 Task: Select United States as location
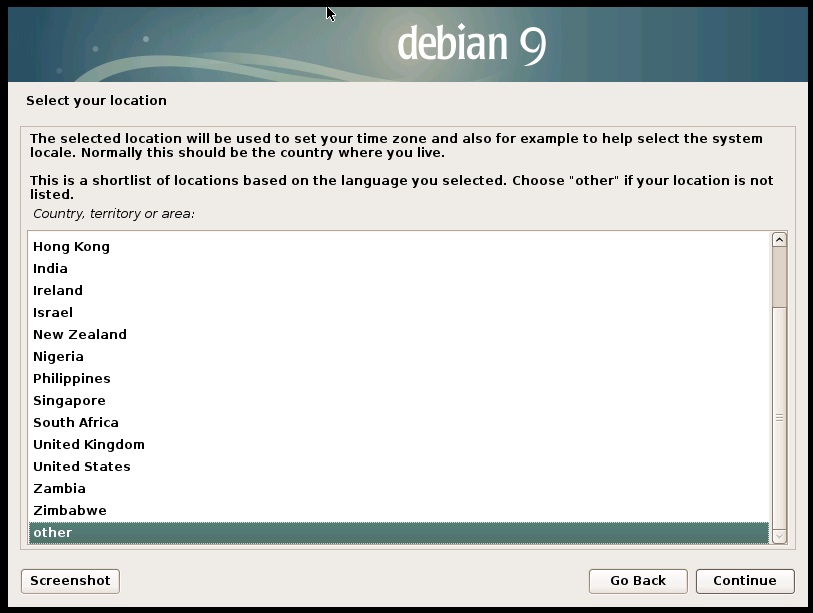point(82,466)
